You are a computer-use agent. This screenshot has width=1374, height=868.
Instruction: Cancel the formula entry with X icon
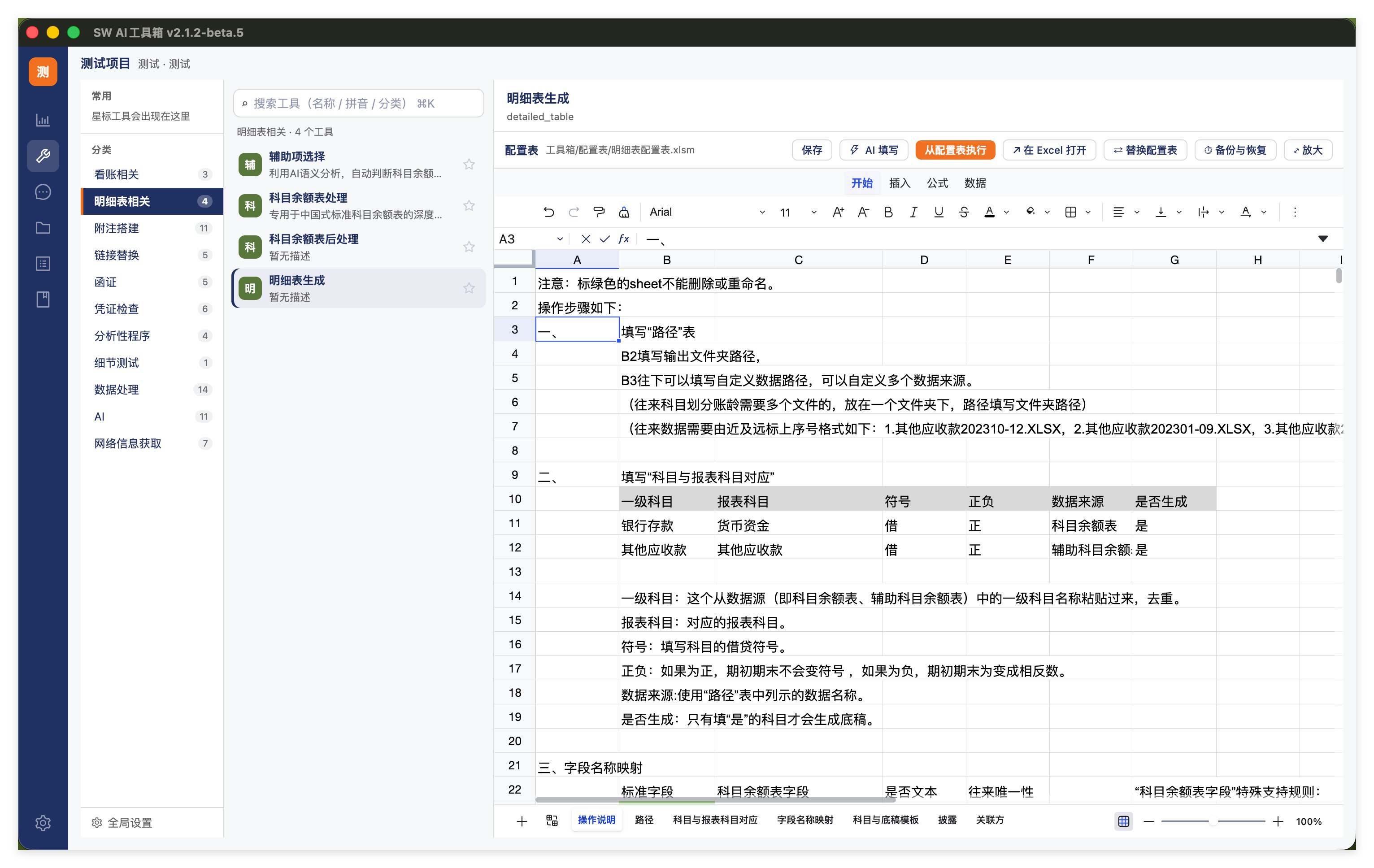pos(586,239)
